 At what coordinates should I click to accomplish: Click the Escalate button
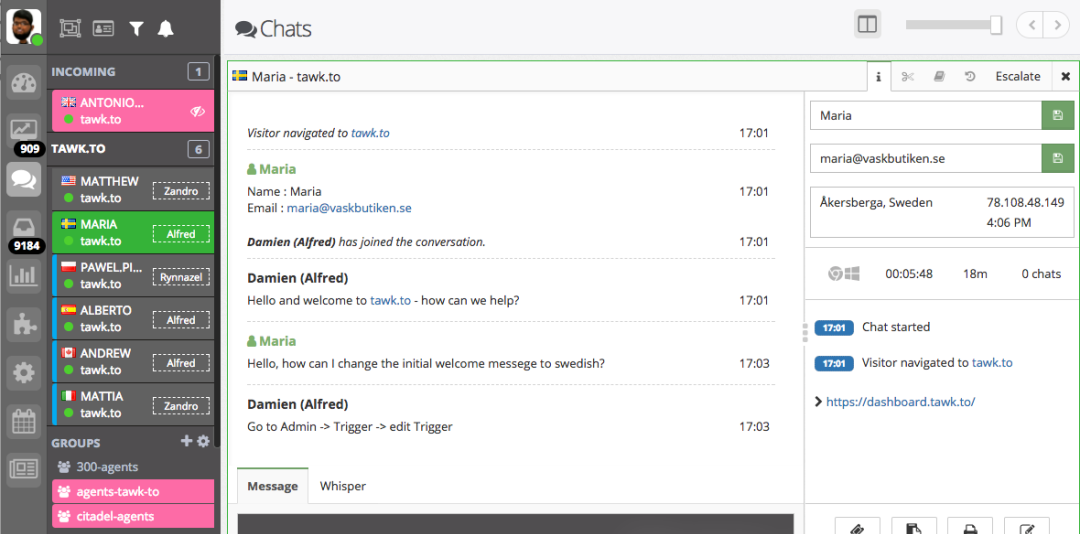point(1018,76)
